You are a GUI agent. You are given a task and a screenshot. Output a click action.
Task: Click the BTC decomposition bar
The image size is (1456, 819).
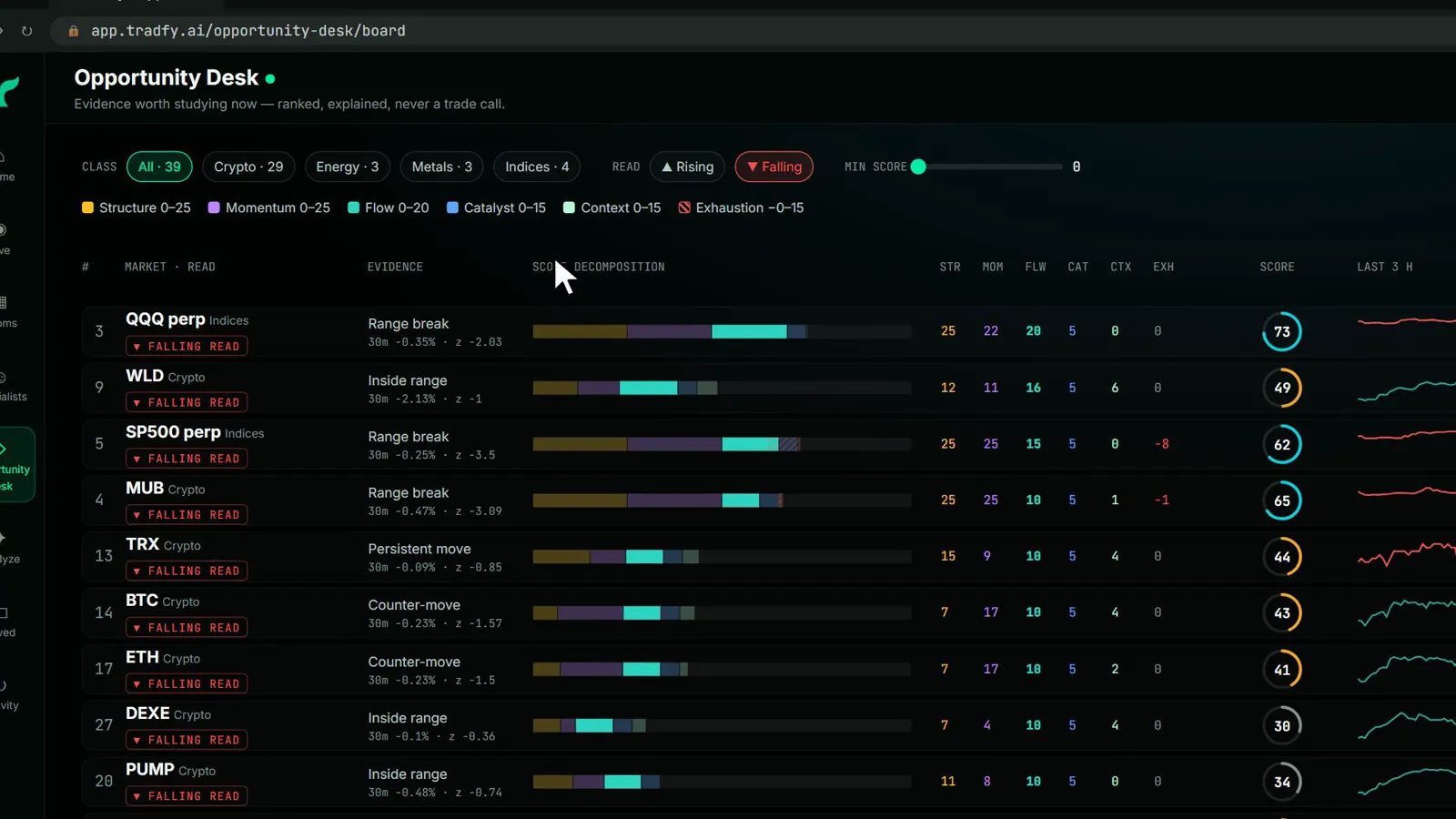722,613
